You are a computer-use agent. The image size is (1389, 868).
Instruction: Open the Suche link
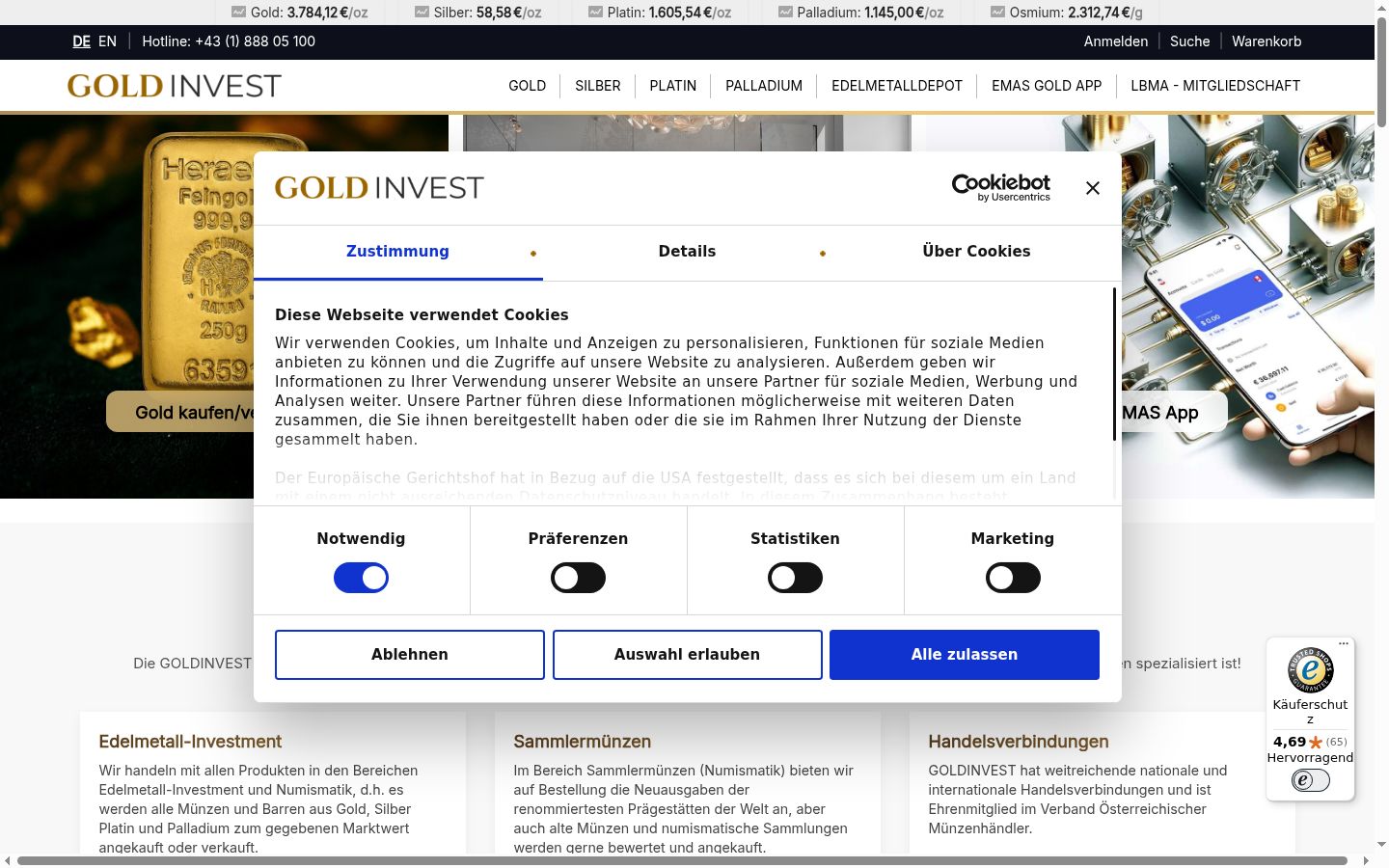coord(1189,41)
